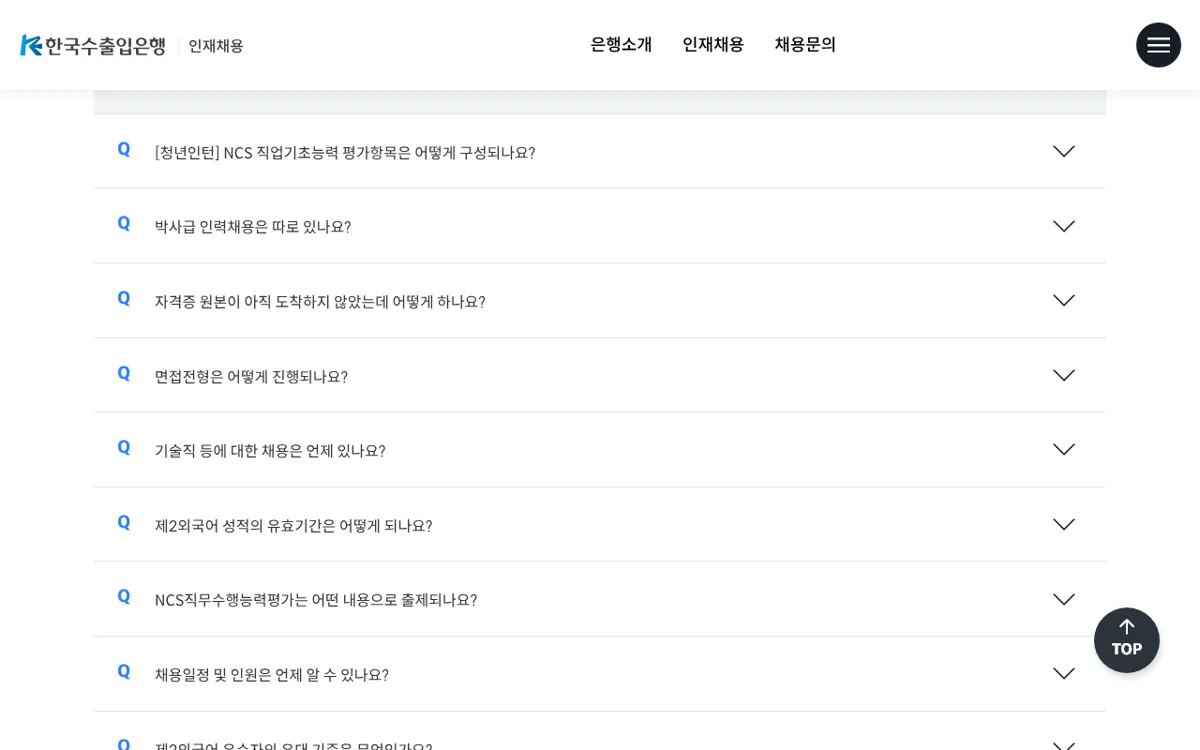Open the 채용문의 menu
Viewport: 1200px width, 750px height.
pos(805,45)
